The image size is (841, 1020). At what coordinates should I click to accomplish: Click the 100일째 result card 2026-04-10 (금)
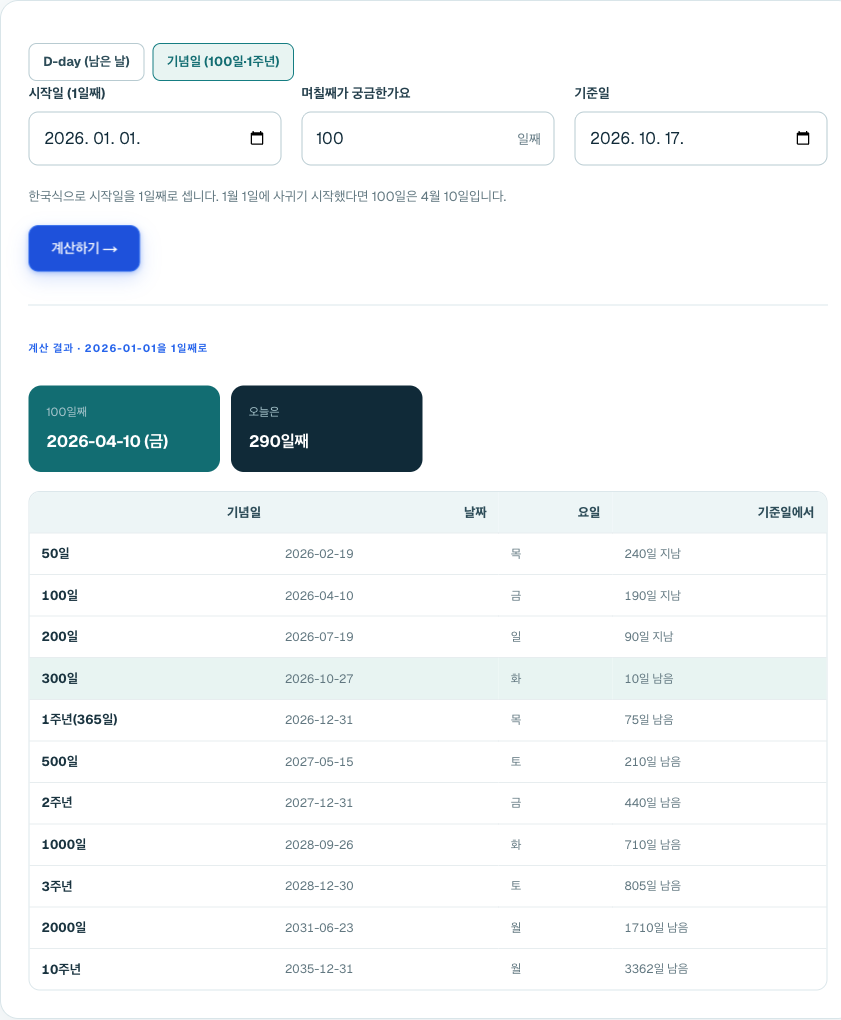point(124,429)
